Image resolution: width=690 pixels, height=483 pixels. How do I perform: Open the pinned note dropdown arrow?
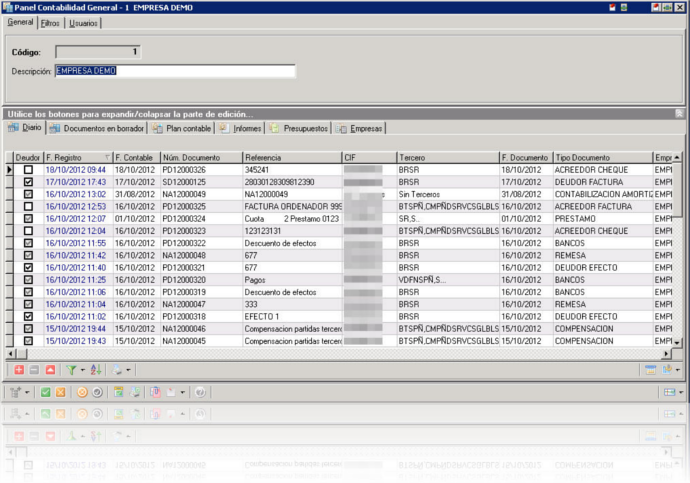click(183, 392)
